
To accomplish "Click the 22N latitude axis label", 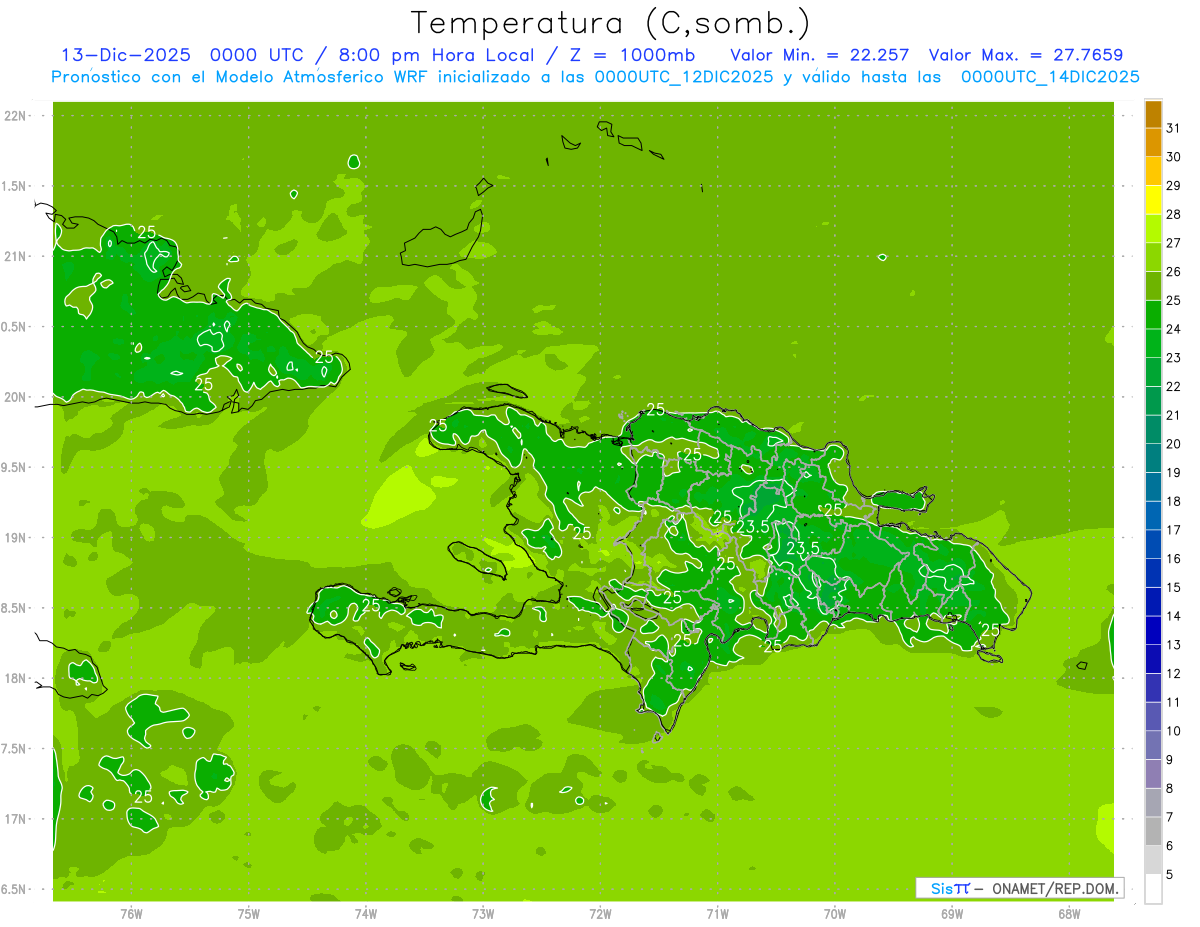I will coord(16,116).
